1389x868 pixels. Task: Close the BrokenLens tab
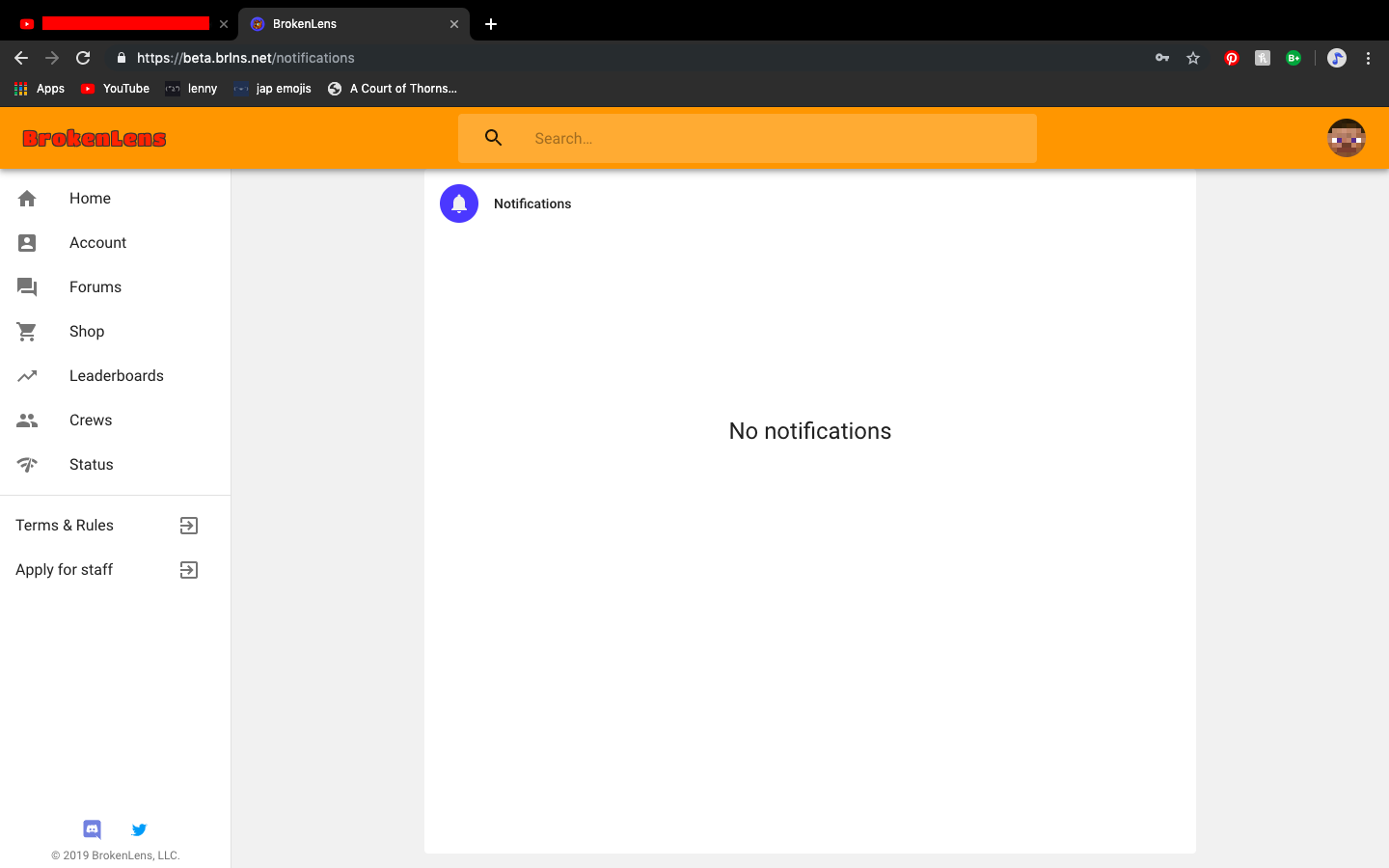pyautogui.click(x=454, y=24)
